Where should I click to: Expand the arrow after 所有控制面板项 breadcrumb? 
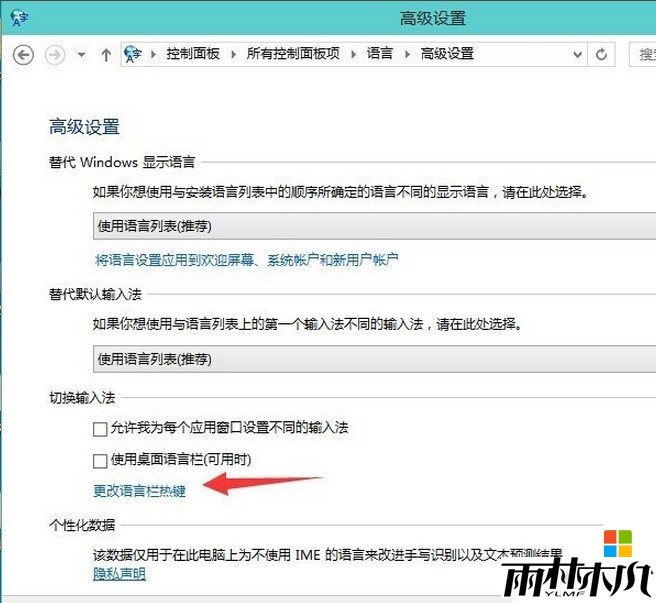point(354,54)
